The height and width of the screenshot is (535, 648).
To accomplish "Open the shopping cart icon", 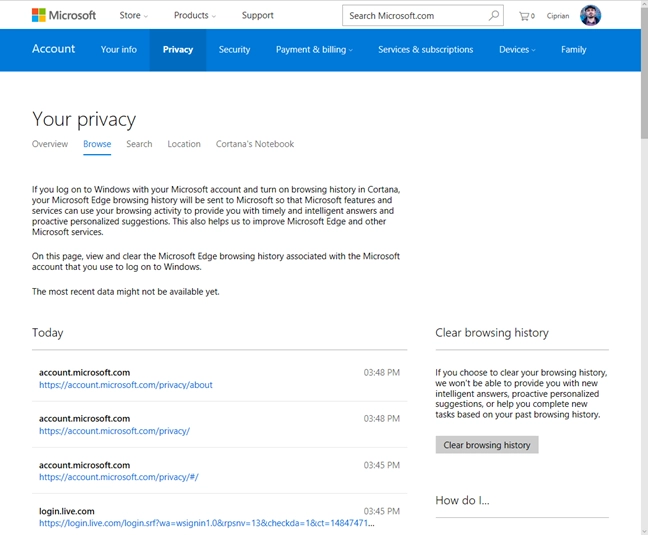I will tap(526, 16).
